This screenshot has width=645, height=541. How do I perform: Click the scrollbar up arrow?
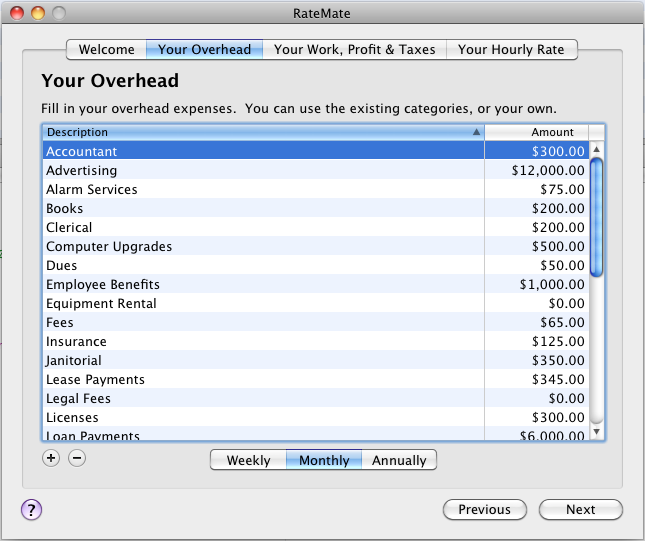pos(597,150)
